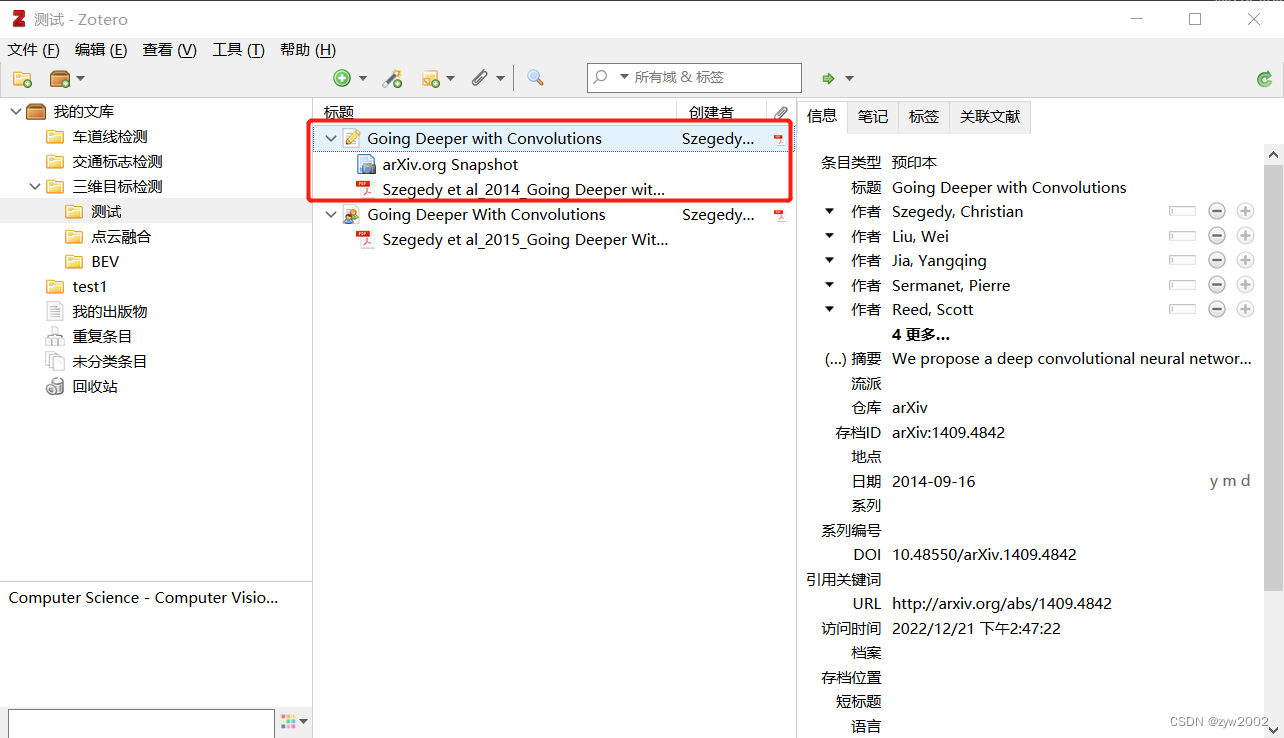Open creator type dropdown for Szegedy, Christian
The image size is (1284, 738).
(829, 212)
